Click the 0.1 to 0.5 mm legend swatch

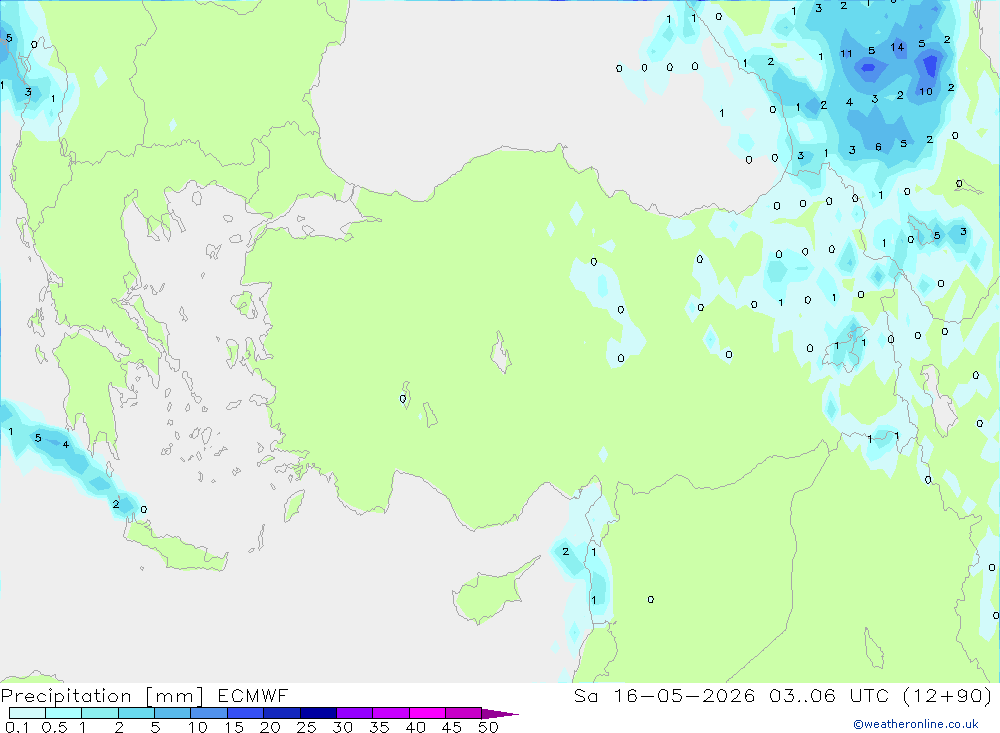(x=27, y=713)
